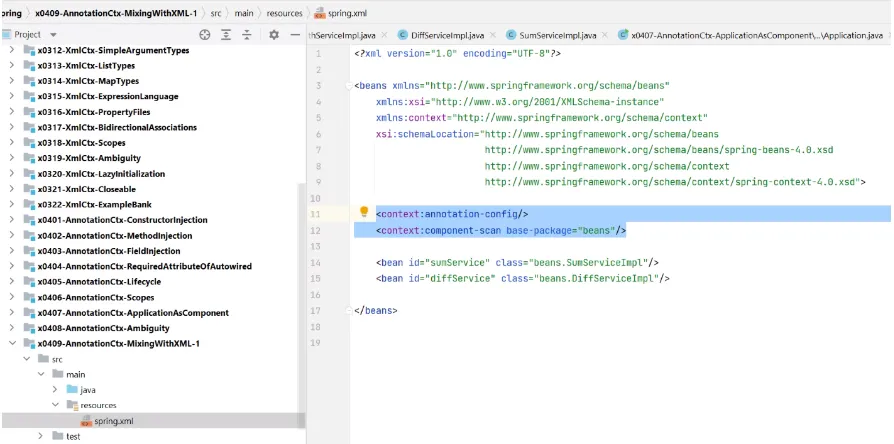Expand the x0312-XmlCtx-SimpleArgumentTypes module
Screen dimensions: 894x444
(x=11, y=50)
